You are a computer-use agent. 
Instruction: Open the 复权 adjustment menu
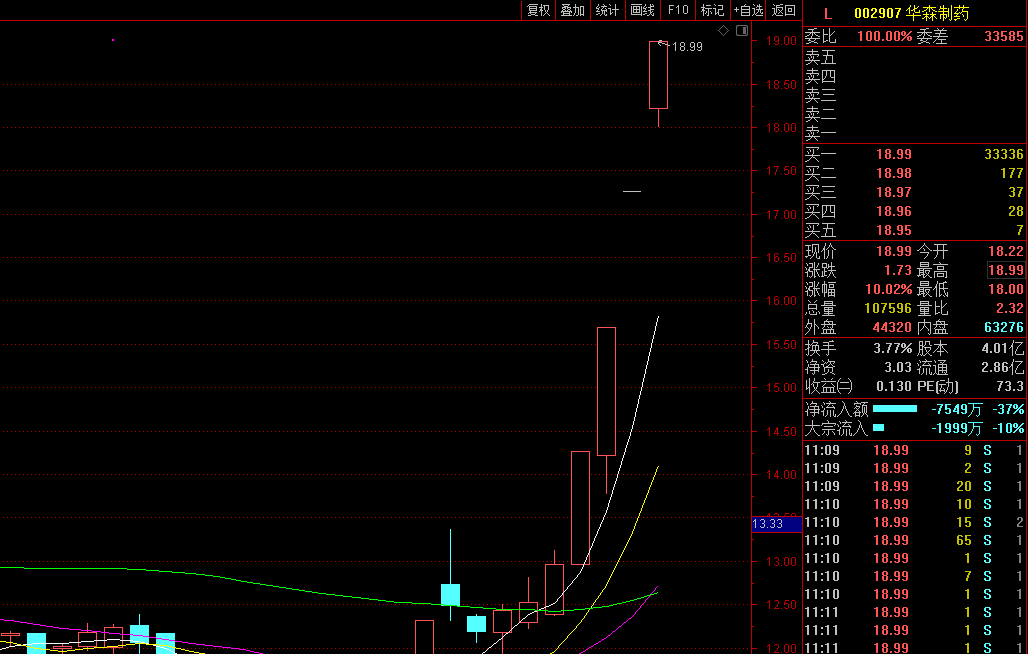[x=538, y=10]
